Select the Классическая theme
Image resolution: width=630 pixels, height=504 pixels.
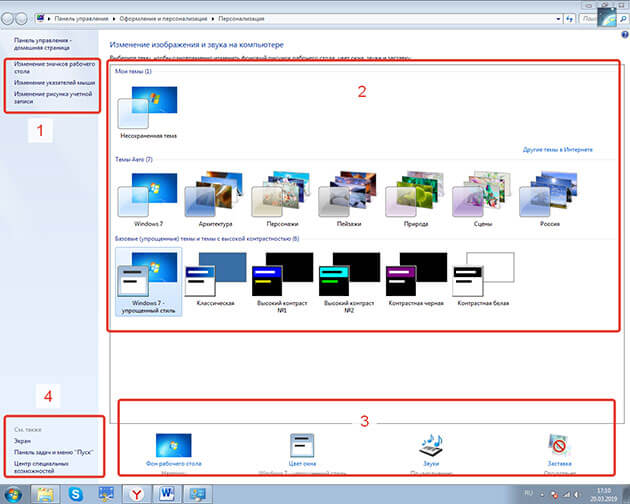pyautogui.click(x=215, y=275)
